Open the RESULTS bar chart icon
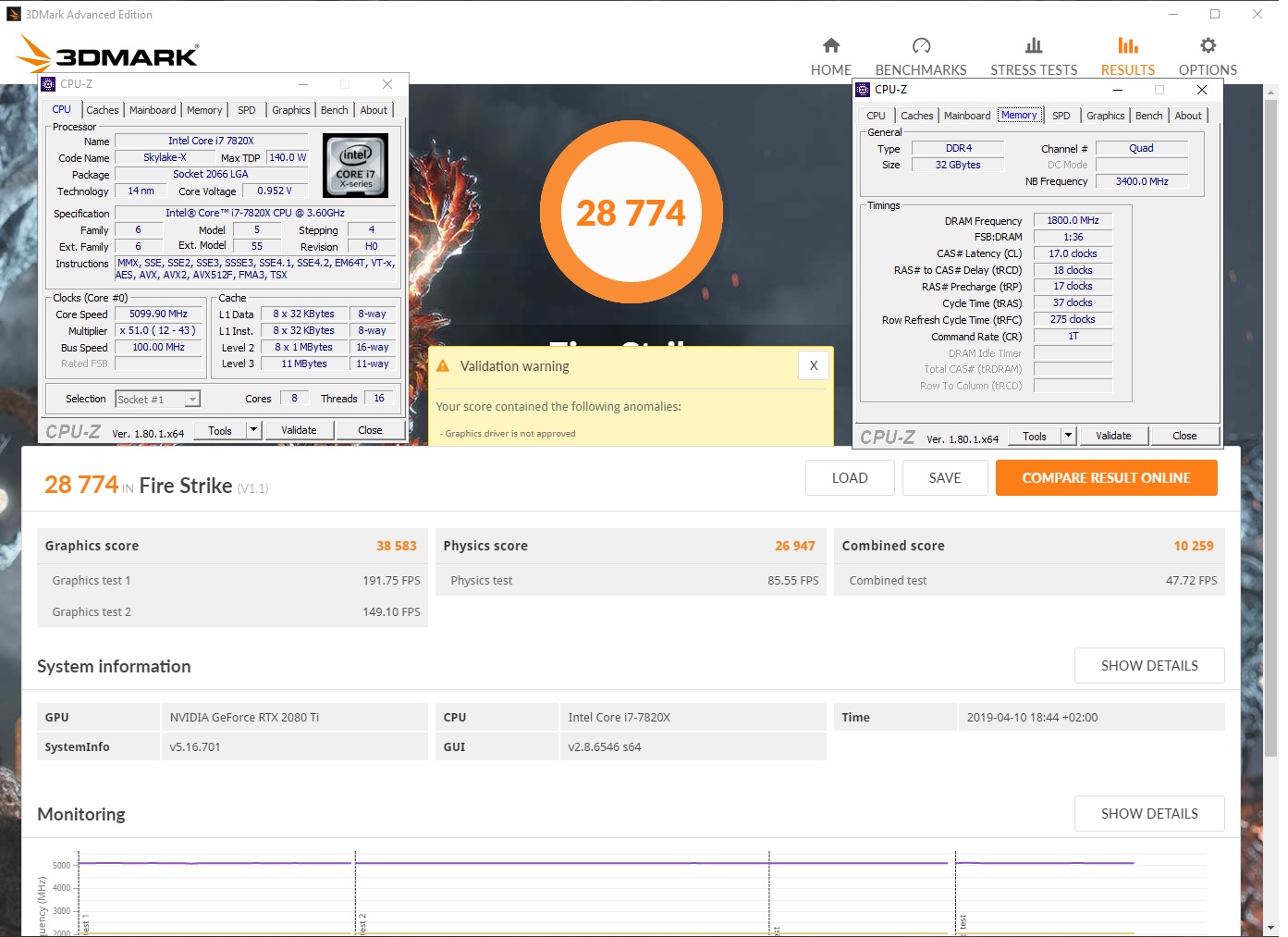The width and height of the screenshot is (1288, 937). 1128,45
